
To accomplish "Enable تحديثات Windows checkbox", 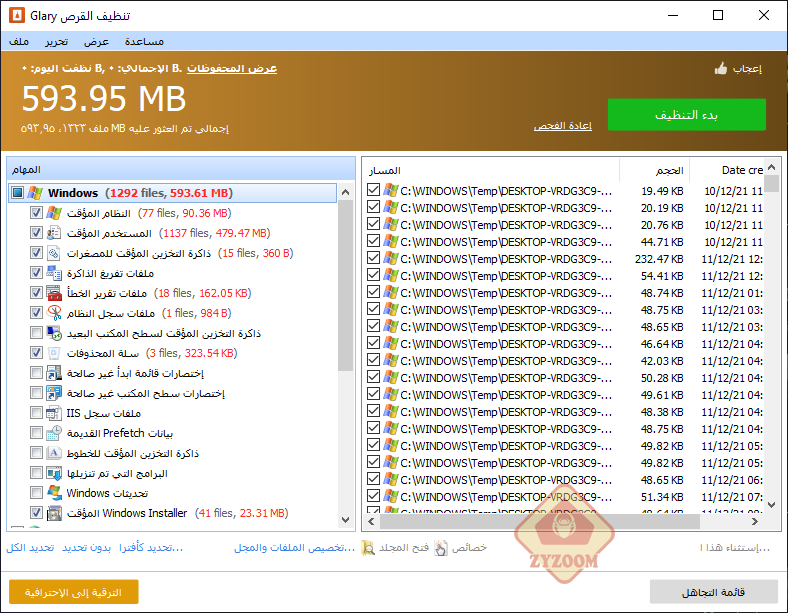I will coord(36,493).
